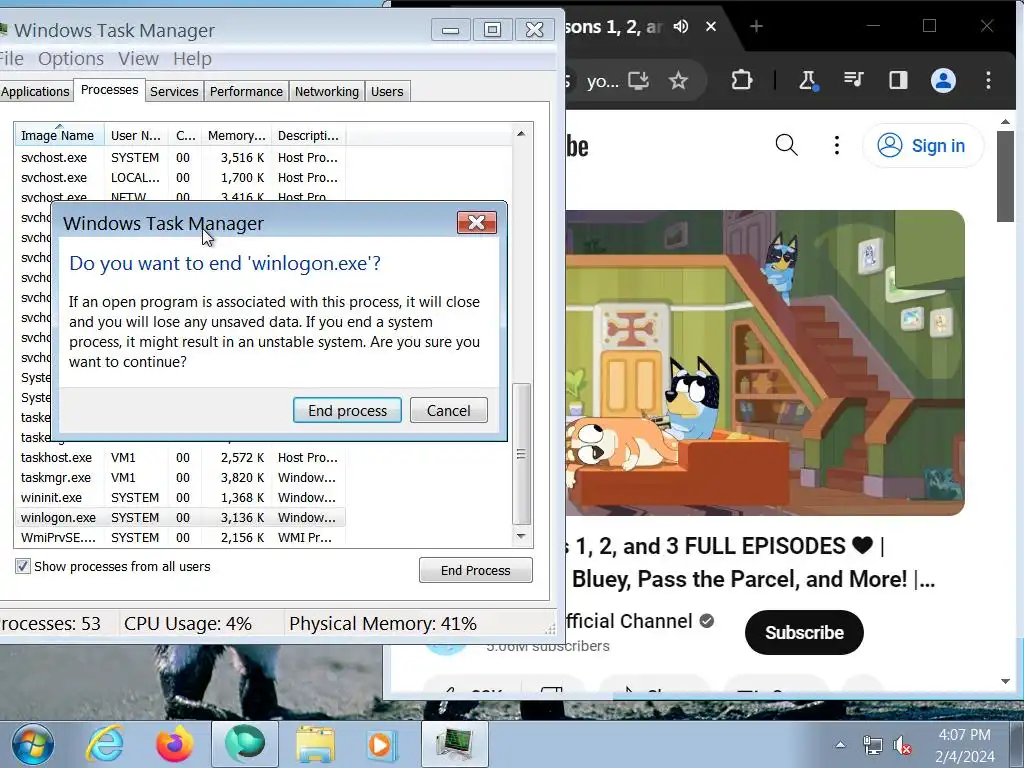Open Windows Media Player from taskbar
The height and width of the screenshot is (768, 1024).
(381, 744)
